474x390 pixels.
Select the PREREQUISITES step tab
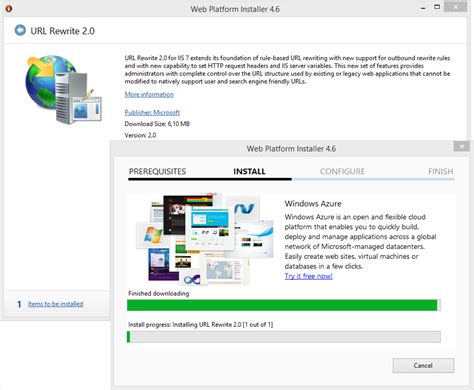tap(157, 171)
